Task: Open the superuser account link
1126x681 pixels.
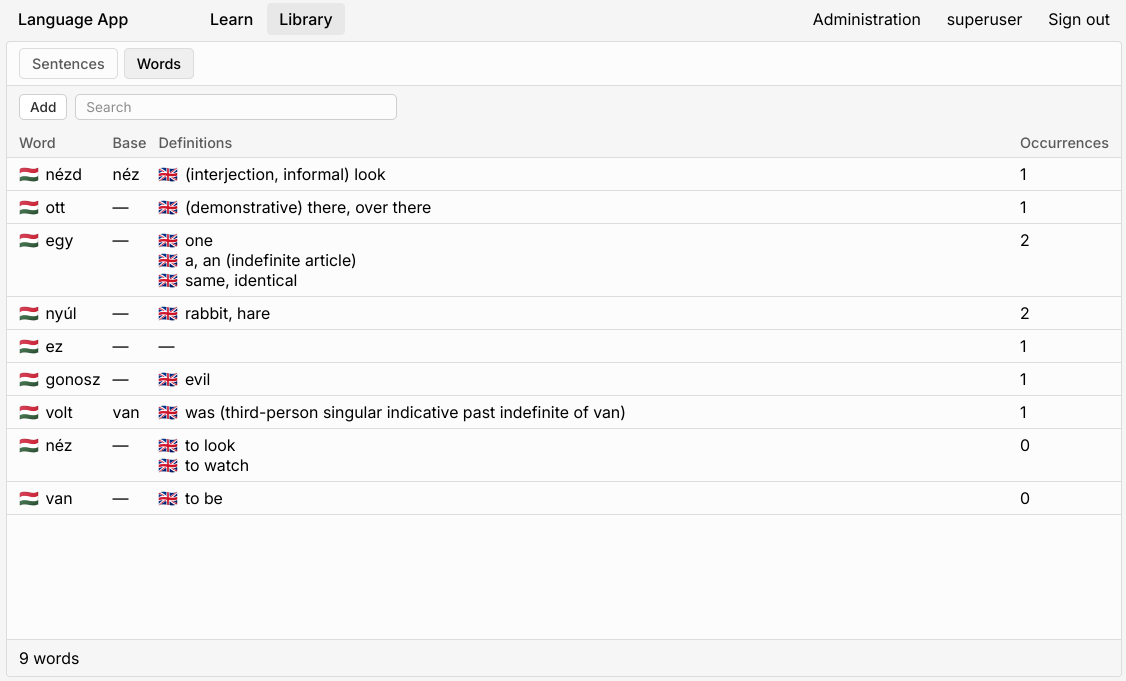Action: (x=984, y=19)
